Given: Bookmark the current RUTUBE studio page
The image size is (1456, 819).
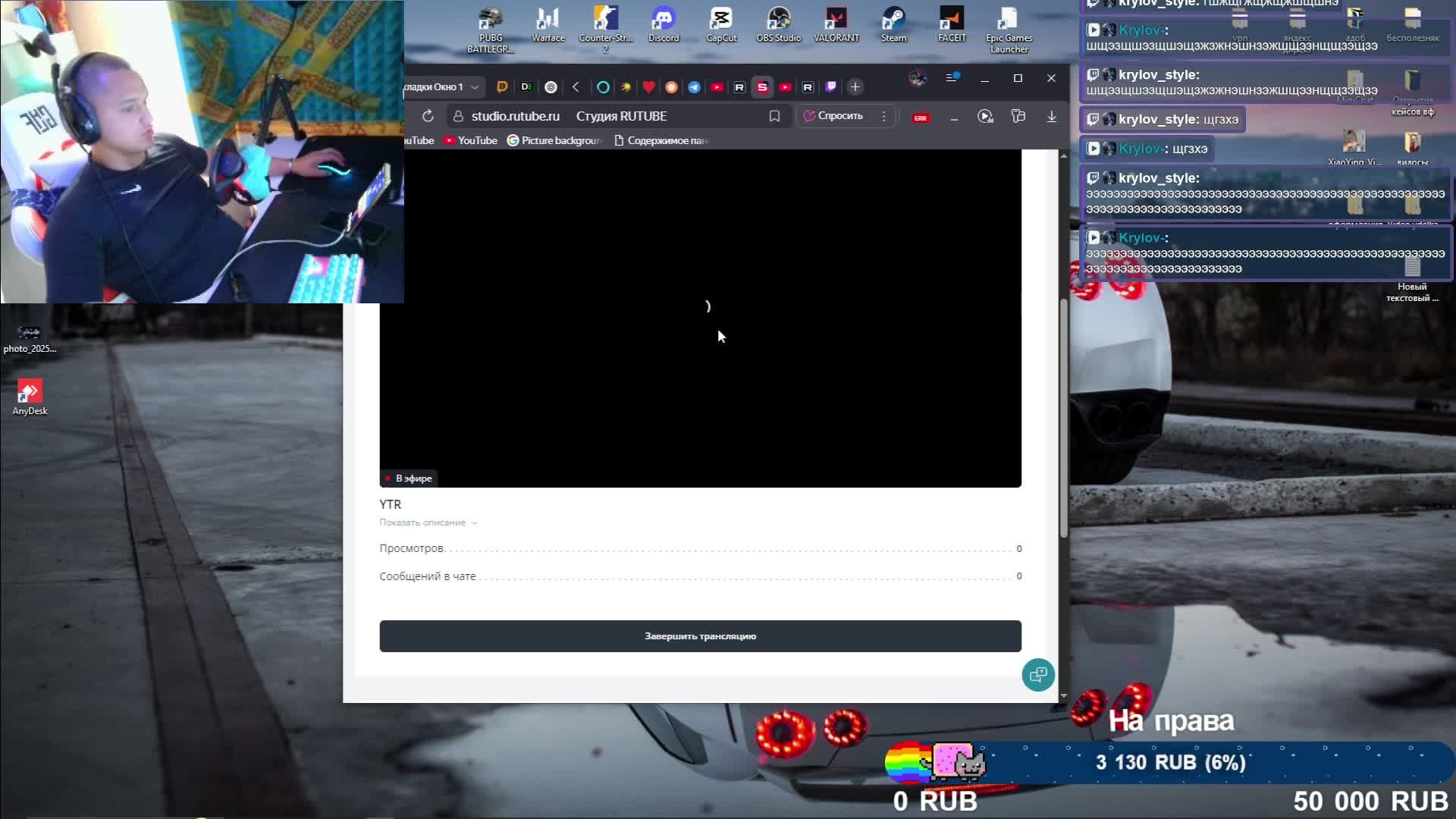Looking at the screenshot, I should (774, 116).
